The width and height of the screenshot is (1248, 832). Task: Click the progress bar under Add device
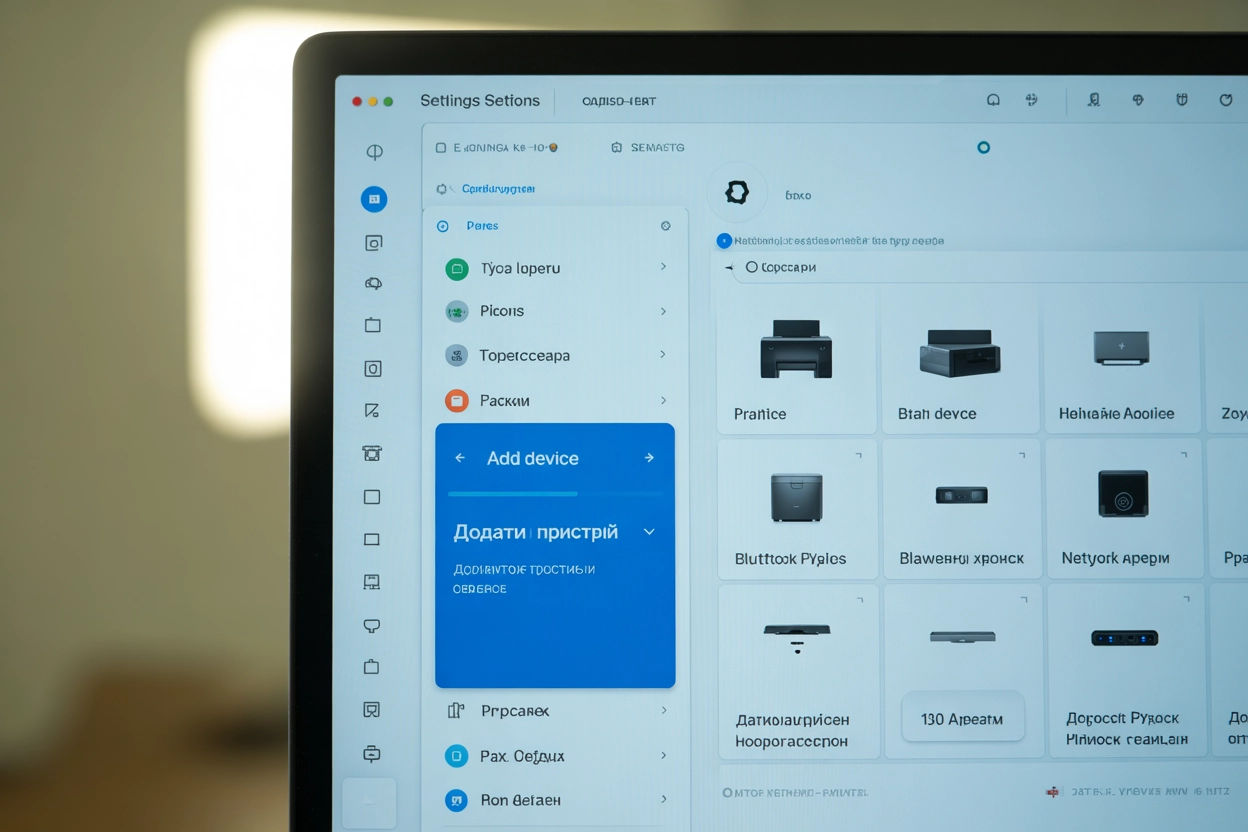click(555, 494)
